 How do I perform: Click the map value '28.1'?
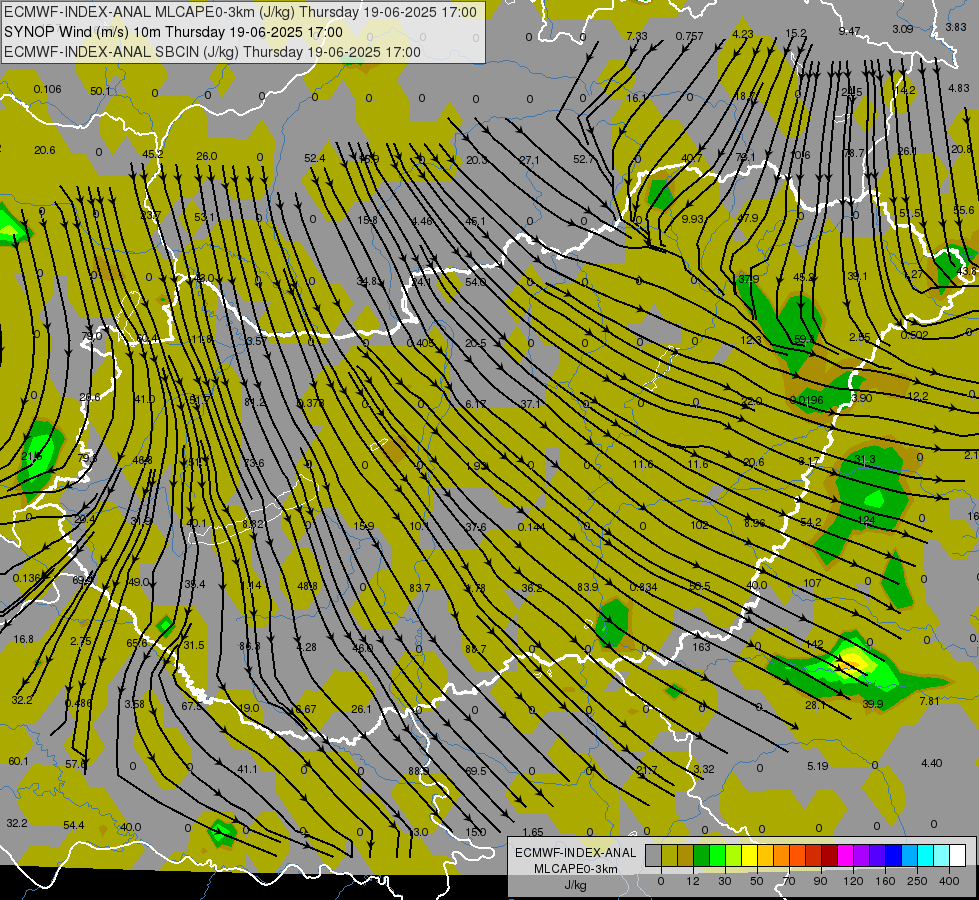coord(815,706)
